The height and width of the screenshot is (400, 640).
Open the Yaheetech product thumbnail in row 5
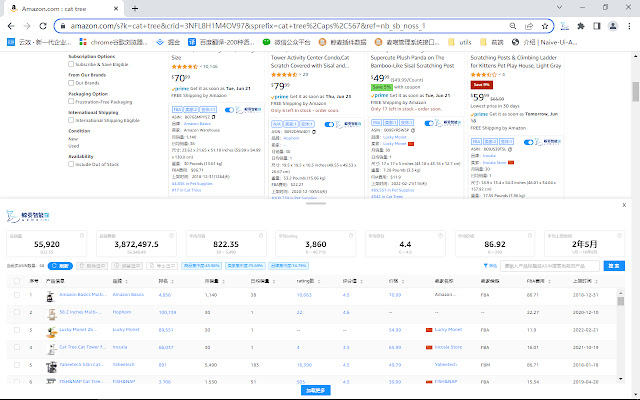51,367
